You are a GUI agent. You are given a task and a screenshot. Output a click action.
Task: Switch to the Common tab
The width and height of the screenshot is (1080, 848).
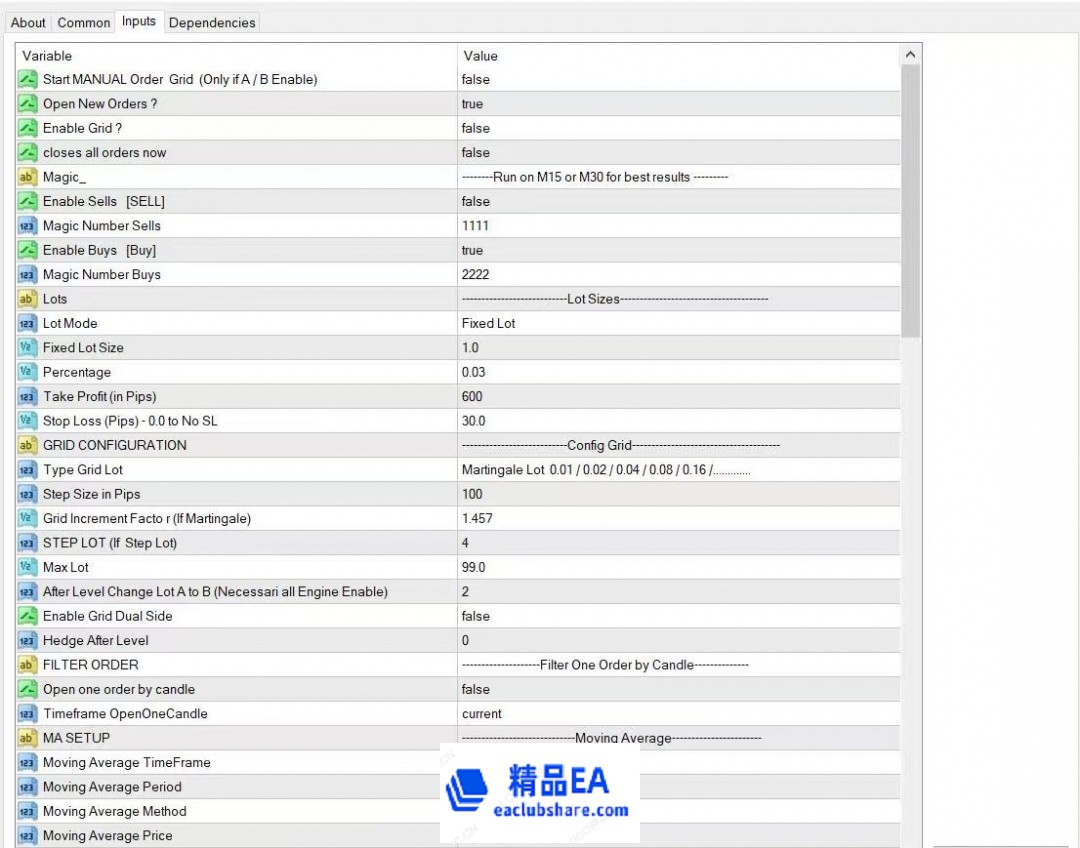[x=84, y=22]
